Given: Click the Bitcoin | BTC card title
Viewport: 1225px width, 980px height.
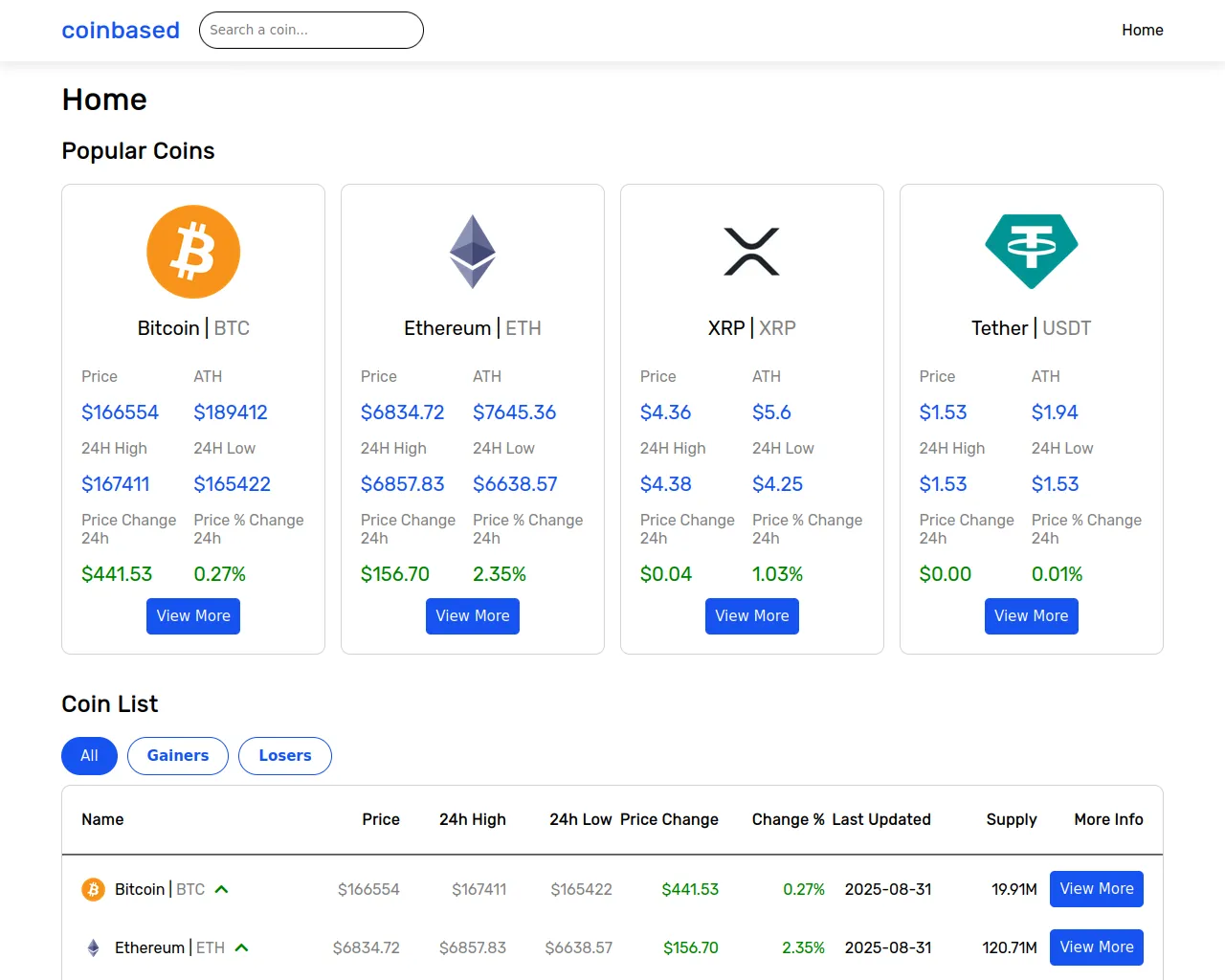Looking at the screenshot, I should [193, 328].
